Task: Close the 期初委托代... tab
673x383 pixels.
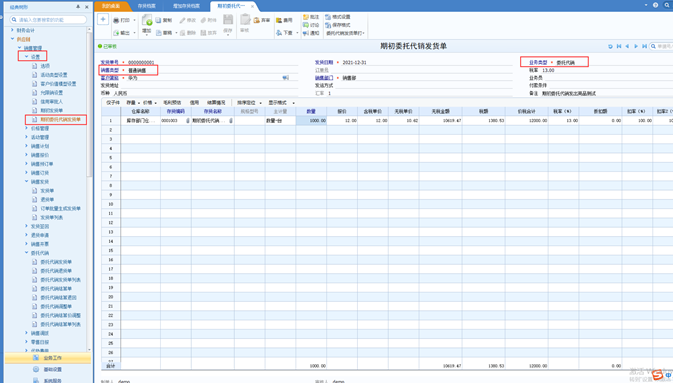Action: pos(252,6)
